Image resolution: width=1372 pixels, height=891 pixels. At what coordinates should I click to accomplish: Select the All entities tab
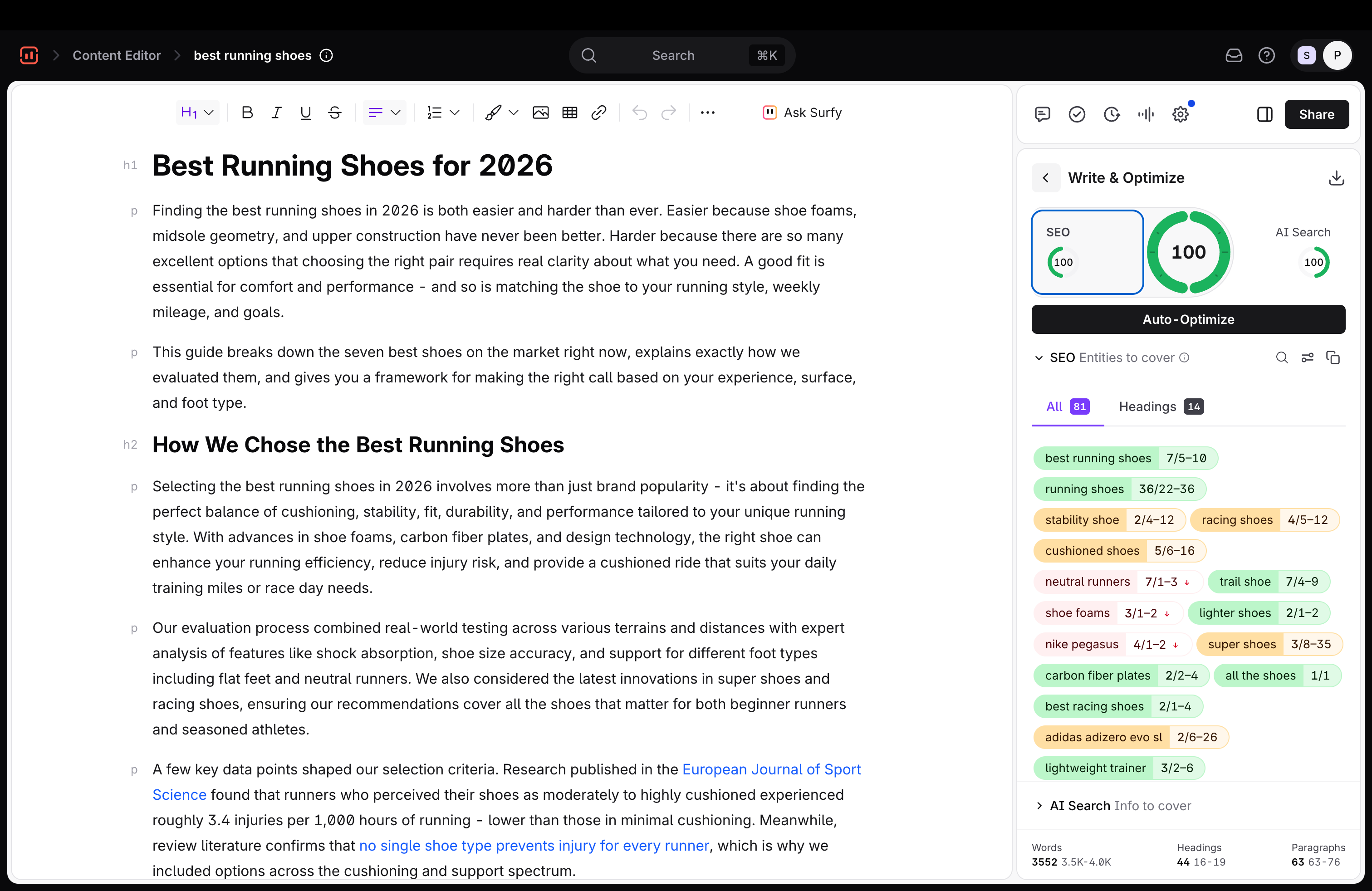pyautogui.click(x=1068, y=407)
